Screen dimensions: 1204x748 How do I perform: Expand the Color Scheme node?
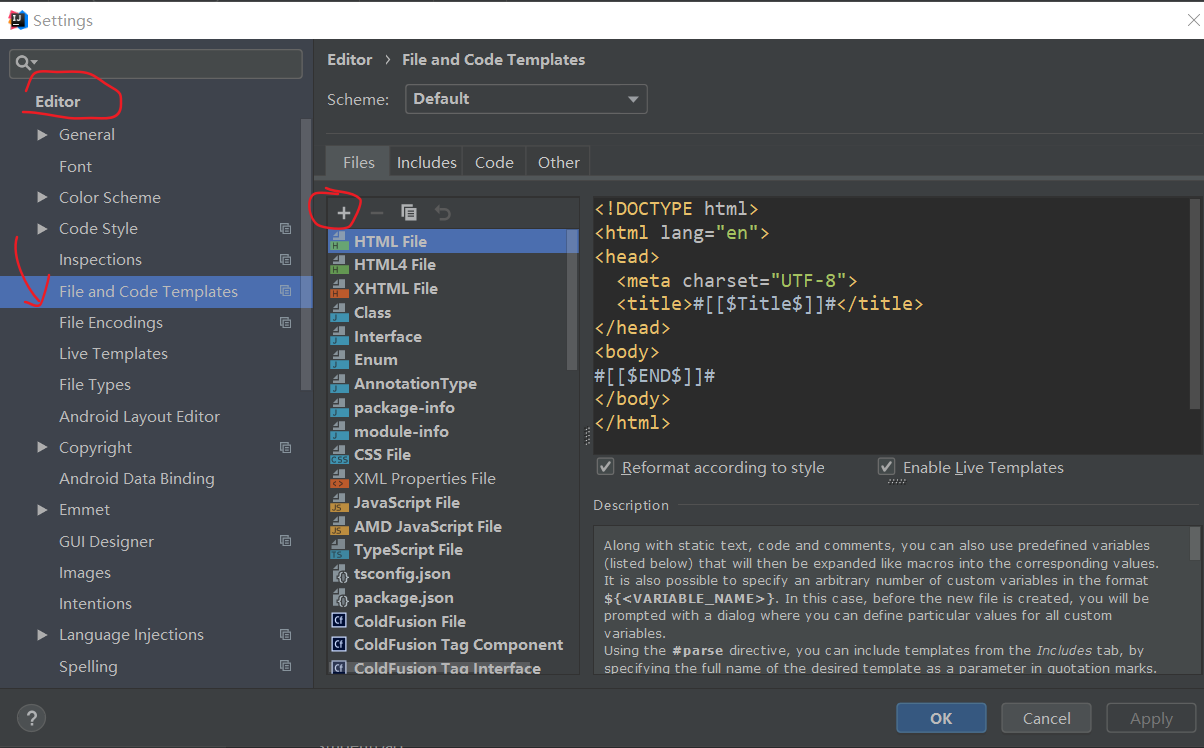pyautogui.click(x=42, y=198)
